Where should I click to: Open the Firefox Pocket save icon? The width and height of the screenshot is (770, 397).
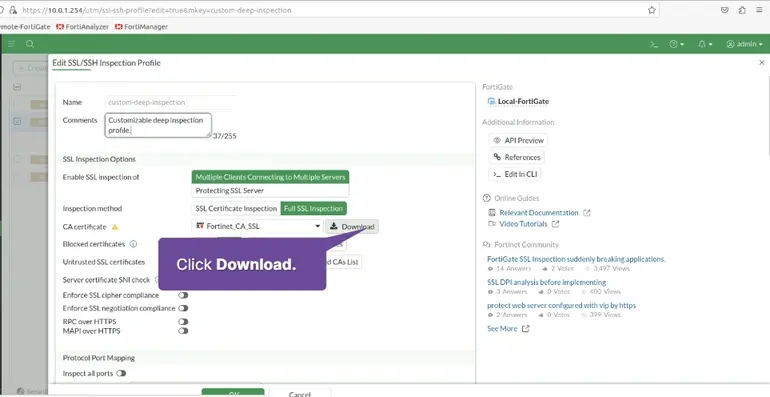[724, 10]
